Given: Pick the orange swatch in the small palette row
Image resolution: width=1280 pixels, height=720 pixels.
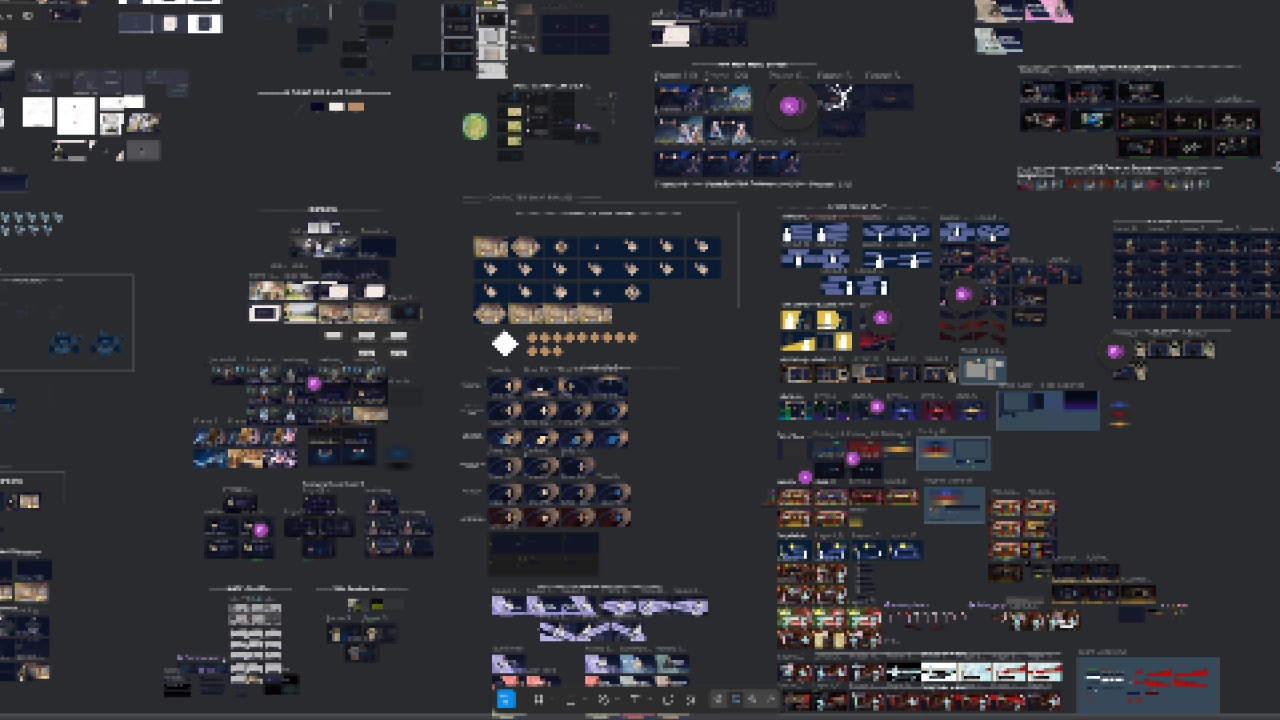Looking at the screenshot, I should (x=356, y=107).
